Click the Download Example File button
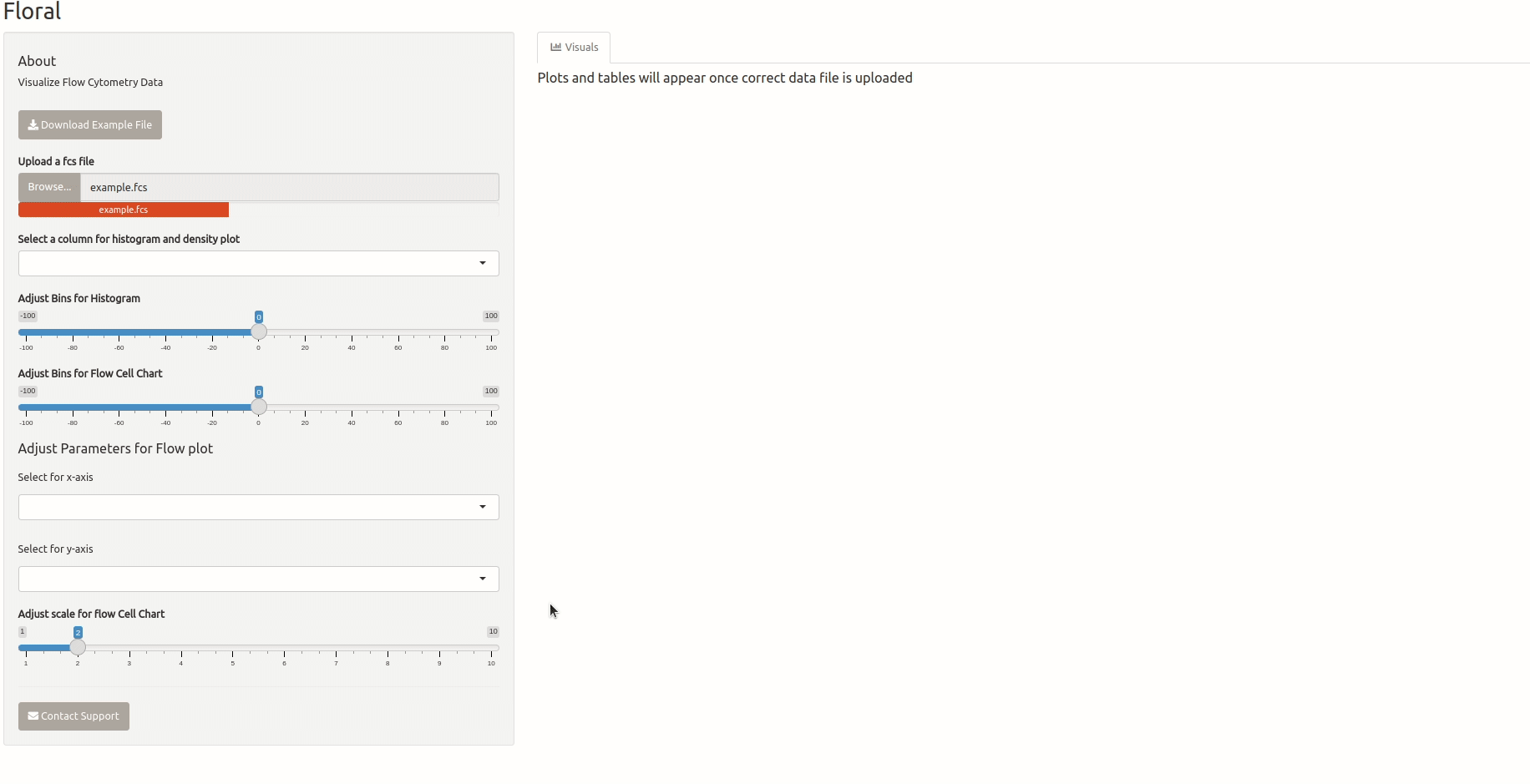The height and width of the screenshot is (784, 1530). click(90, 125)
